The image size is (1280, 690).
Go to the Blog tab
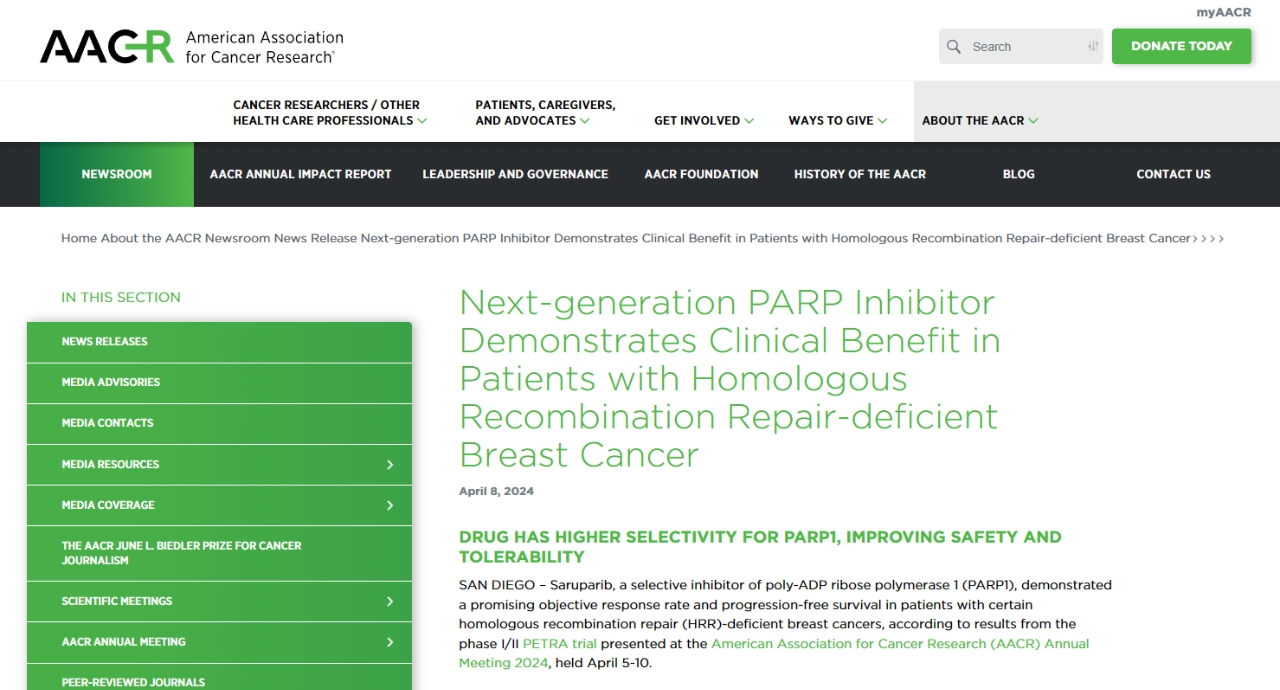1018,174
